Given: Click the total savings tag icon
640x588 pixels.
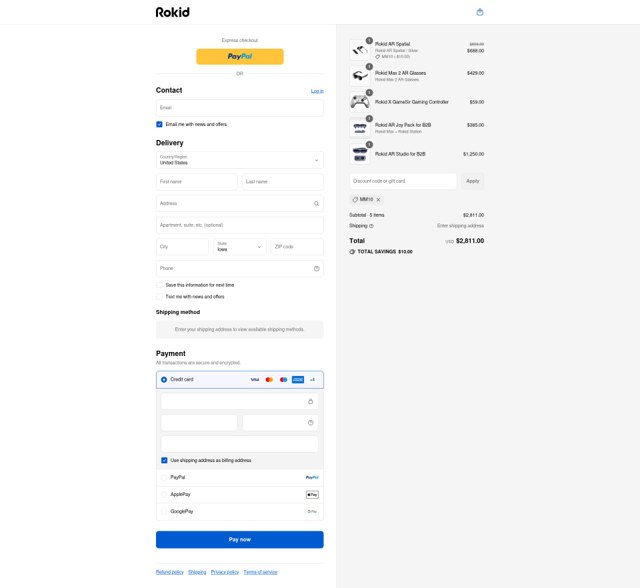Looking at the screenshot, I should click(352, 252).
